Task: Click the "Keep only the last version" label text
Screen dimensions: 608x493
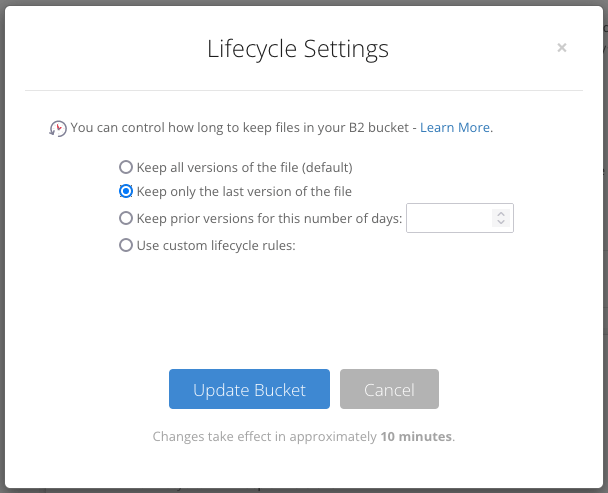Action: 244,191
